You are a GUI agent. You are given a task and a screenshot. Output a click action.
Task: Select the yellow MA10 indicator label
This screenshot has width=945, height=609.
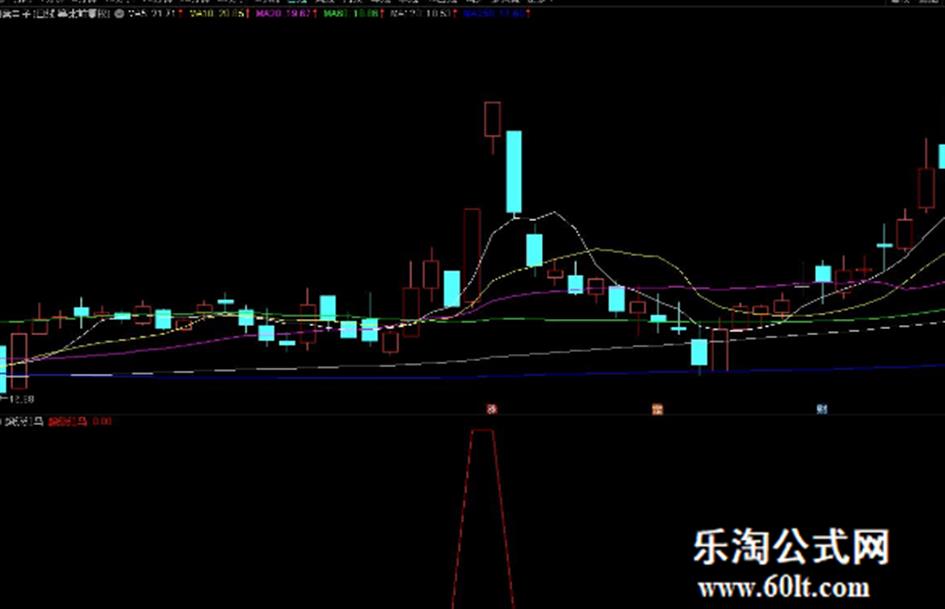pyautogui.click(x=219, y=13)
